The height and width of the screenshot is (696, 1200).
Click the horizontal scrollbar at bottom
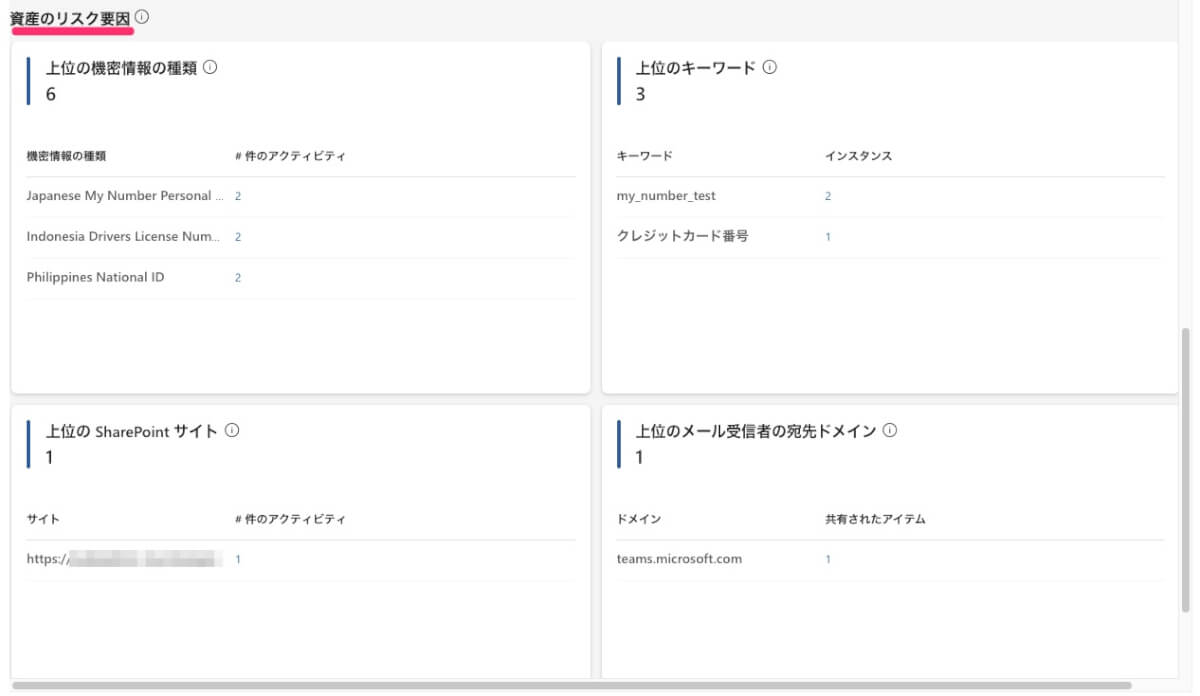pyautogui.click(x=570, y=686)
